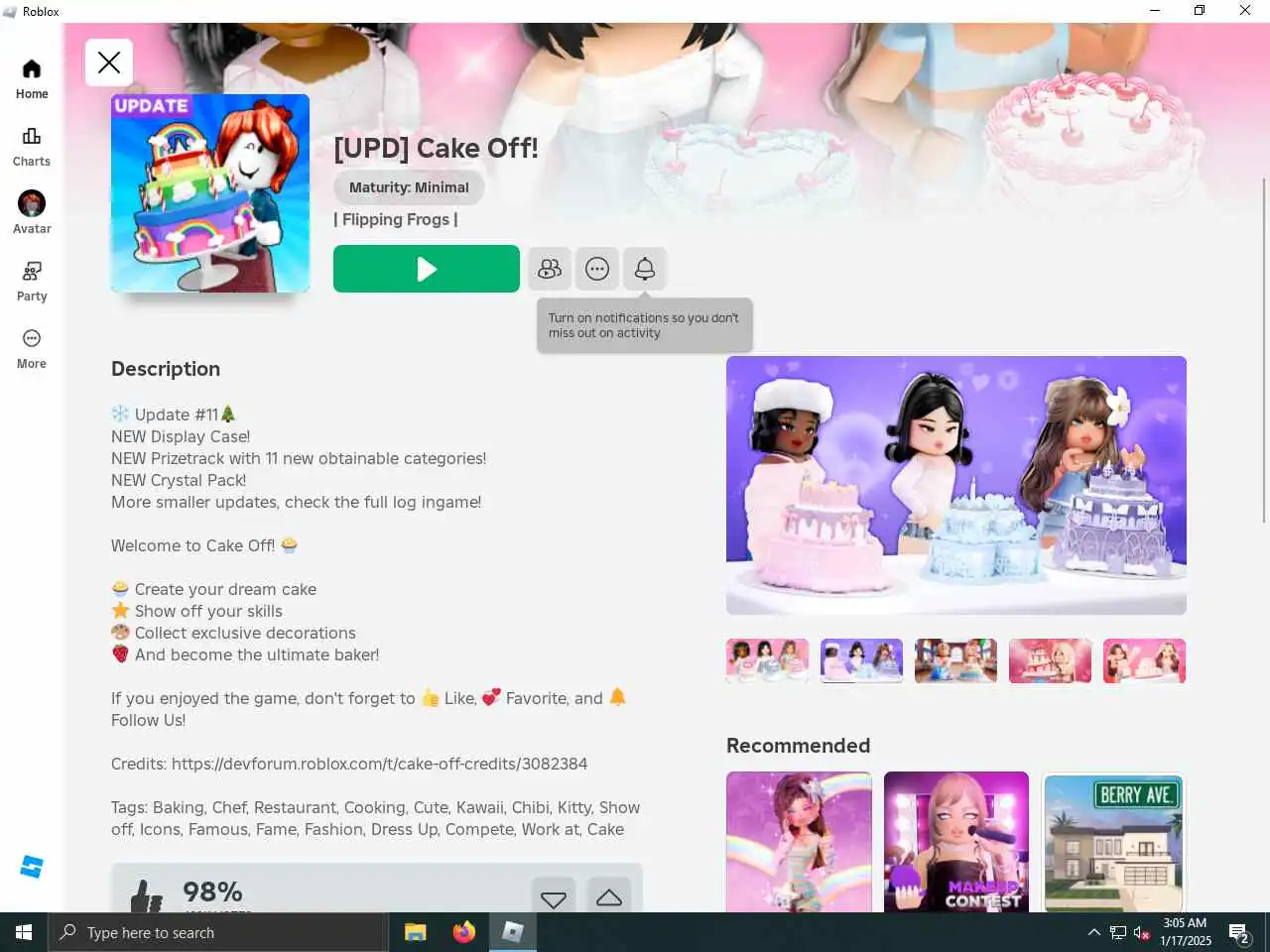Image resolution: width=1270 pixels, height=952 pixels.
Task: Open File Explorer from the taskbar
Action: [x=416, y=932]
